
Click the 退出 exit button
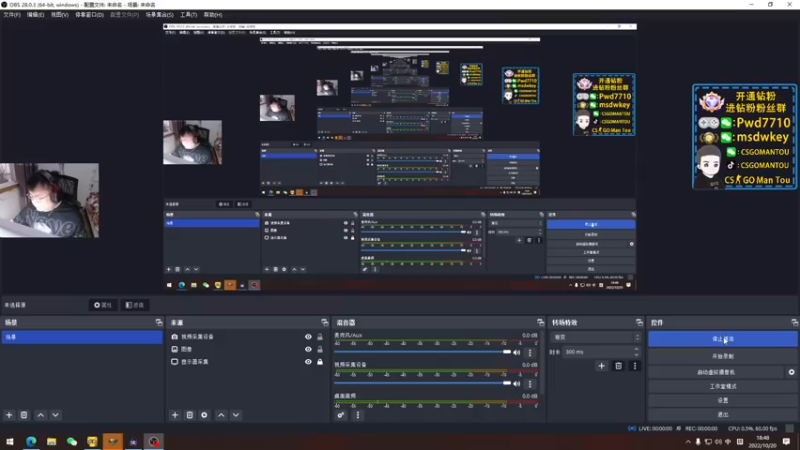click(722, 415)
